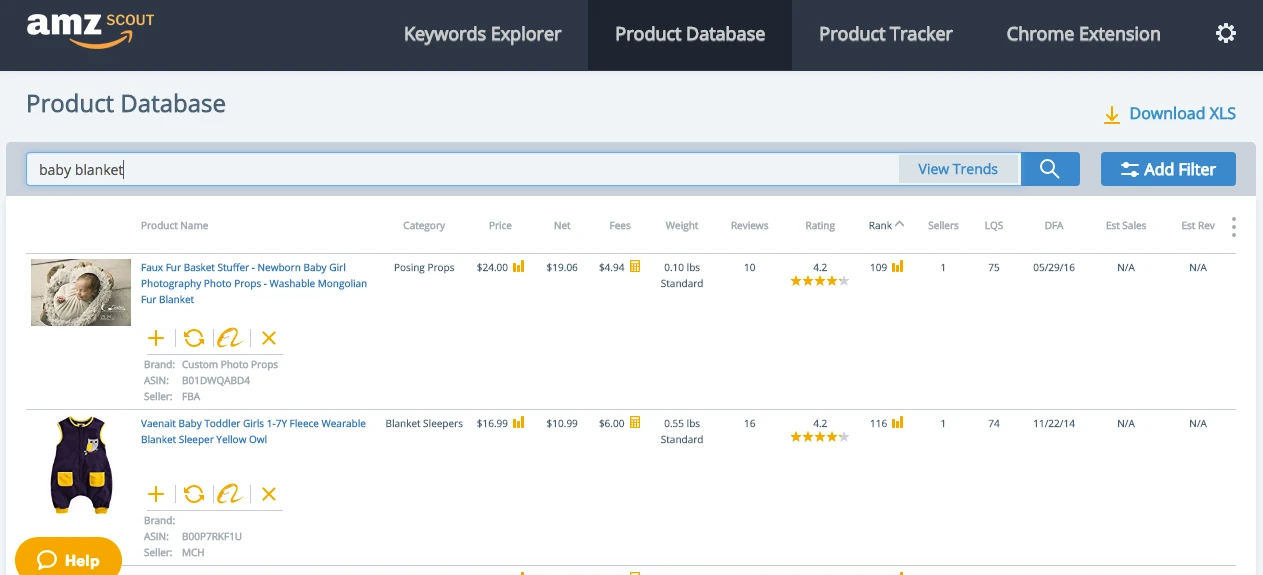Click the Blanket Sleepers category cell
The width and height of the screenshot is (1263, 575).
pos(424,424)
